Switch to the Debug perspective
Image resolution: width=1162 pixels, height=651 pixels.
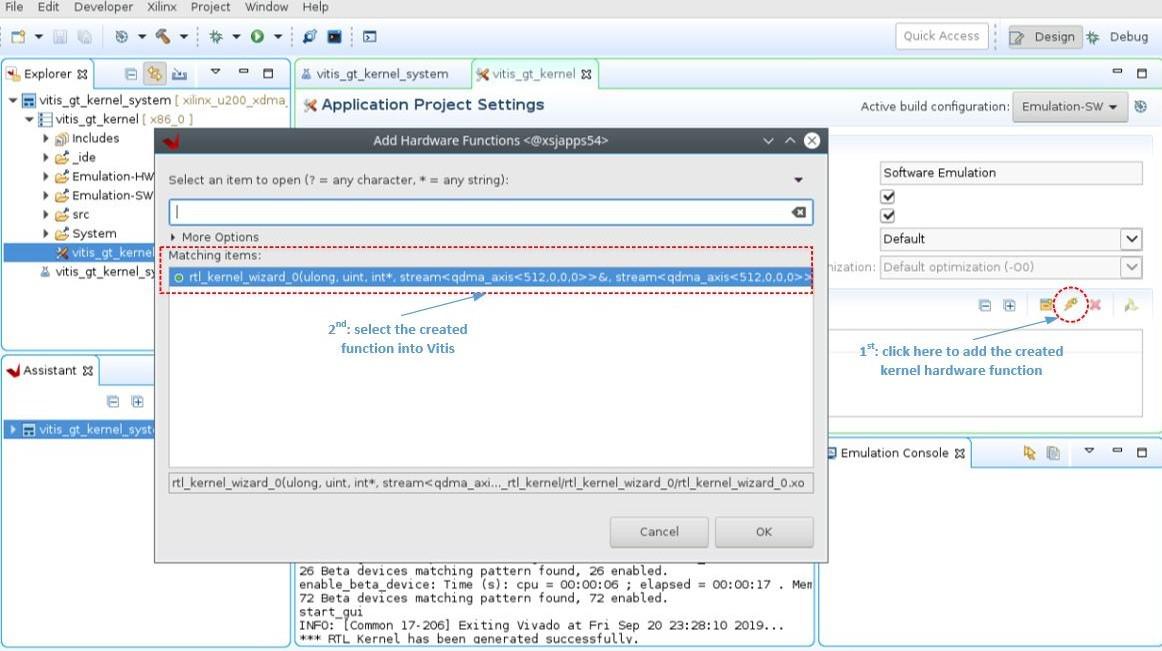pos(1118,36)
